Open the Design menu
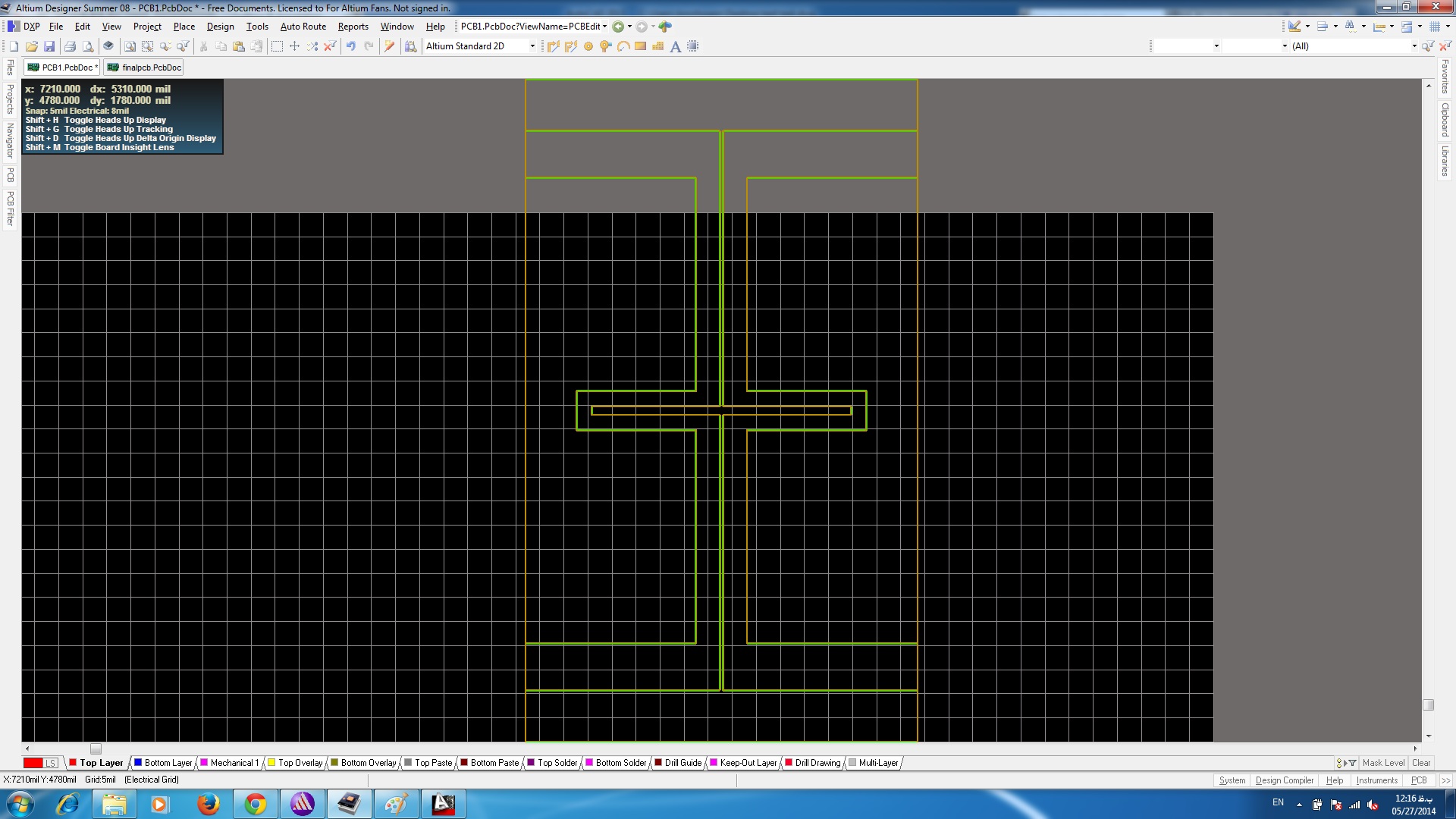Viewport: 1456px width, 819px height. click(x=220, y=27)
